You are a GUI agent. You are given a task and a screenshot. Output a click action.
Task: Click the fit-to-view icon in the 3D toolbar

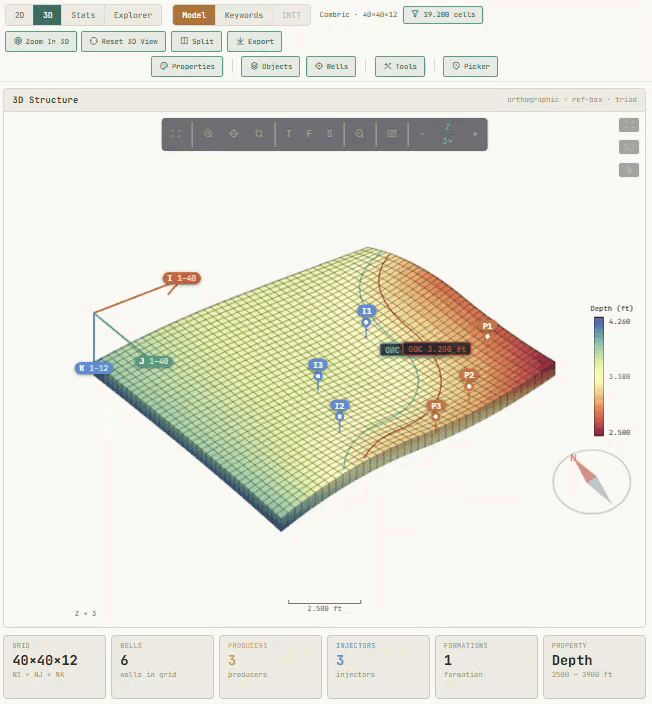pyautogui.click(x=176, y=134)
